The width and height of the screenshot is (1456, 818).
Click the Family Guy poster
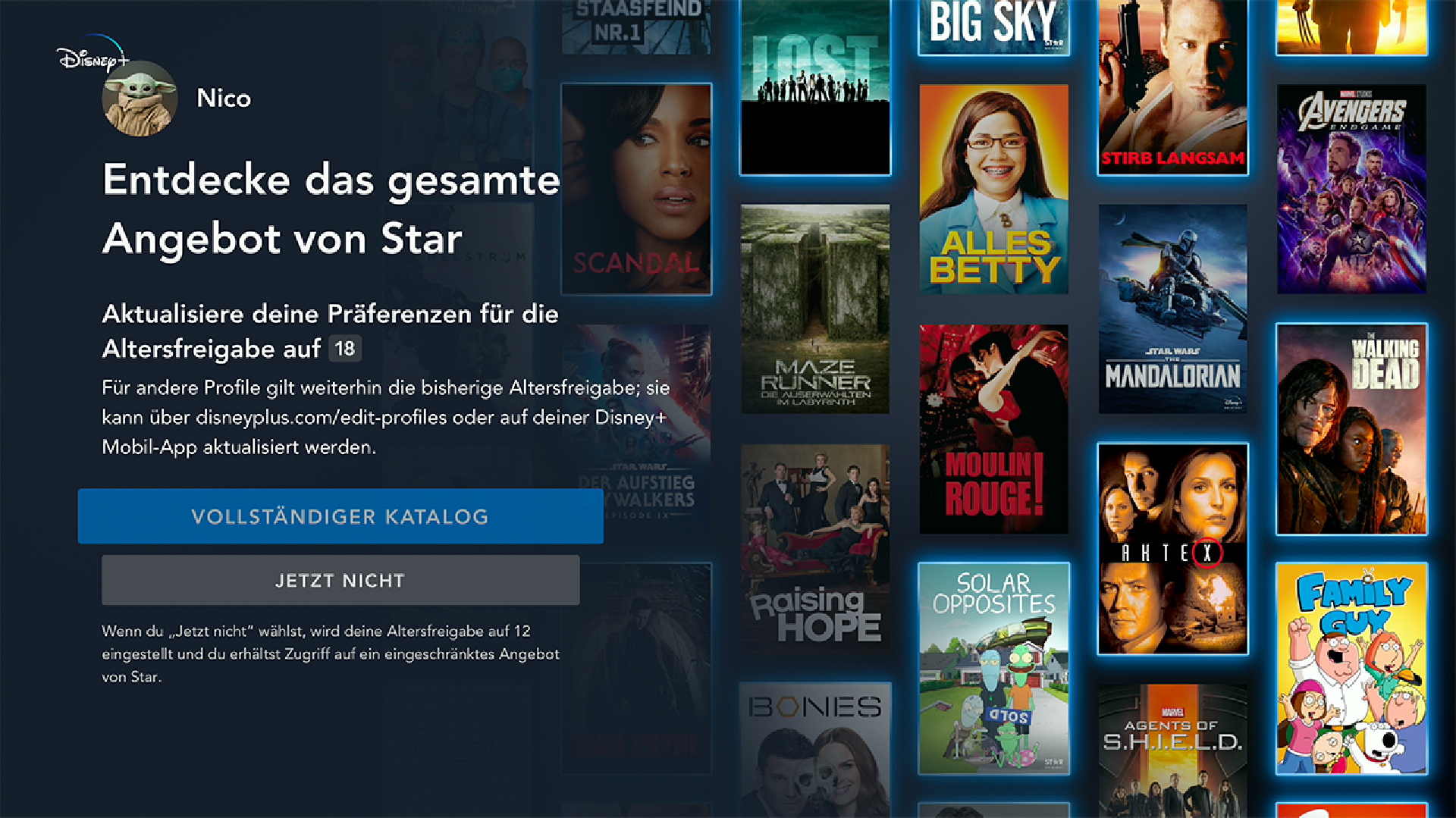coord(1351,669)
